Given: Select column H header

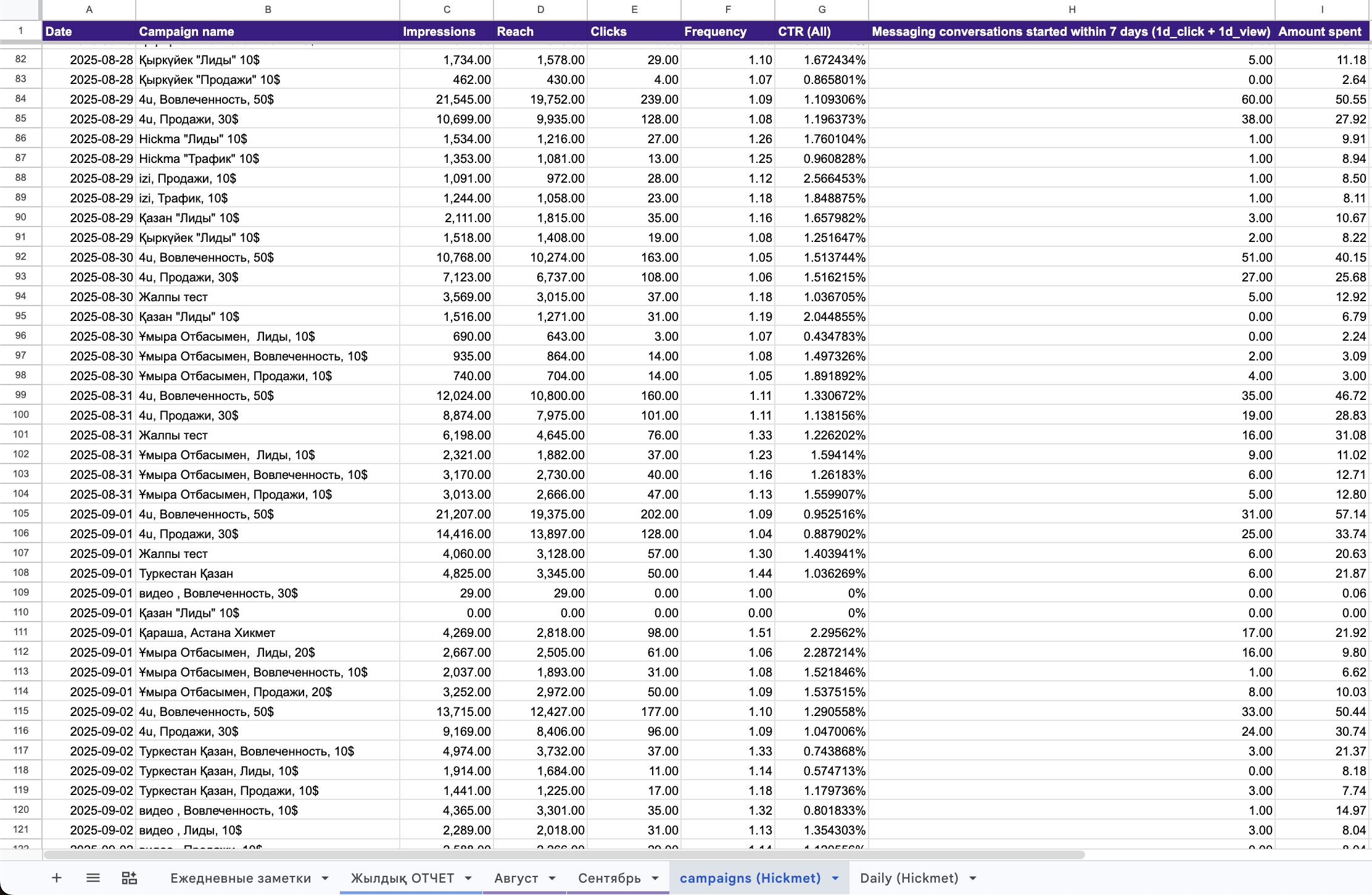Looking at the screenshot, I should pyautogui.click(x=1072, y=9).
